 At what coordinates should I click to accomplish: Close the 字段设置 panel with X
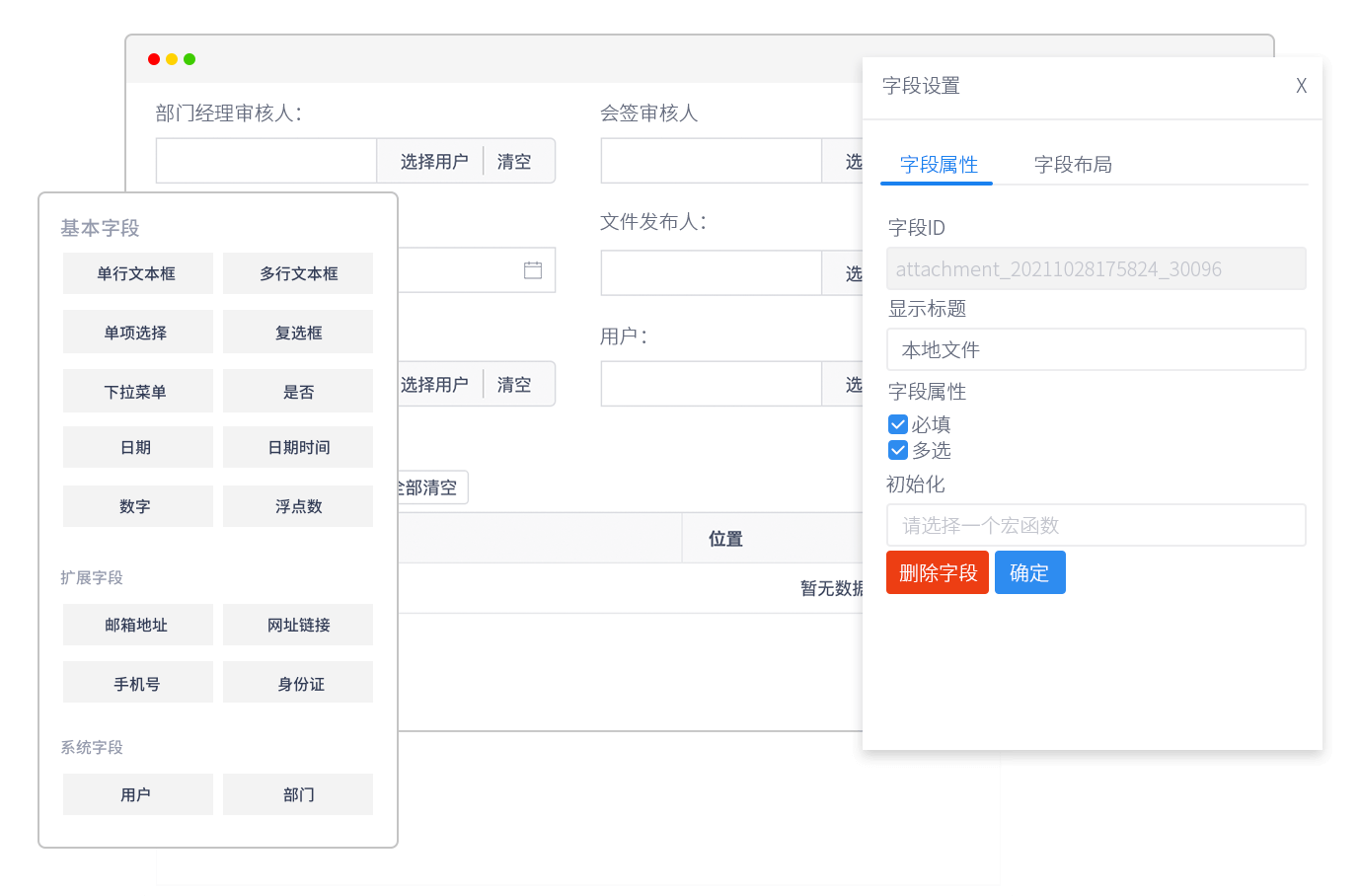(x=1301, y=86)
